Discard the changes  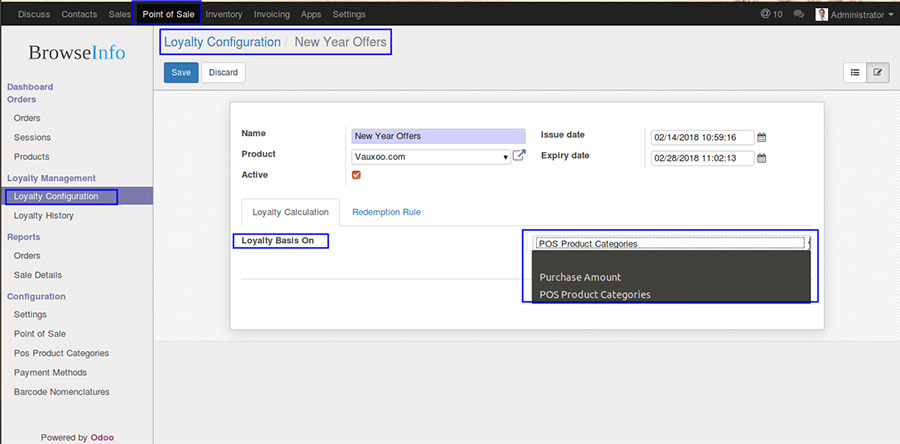pyautogui.click(x=223, y=73)
